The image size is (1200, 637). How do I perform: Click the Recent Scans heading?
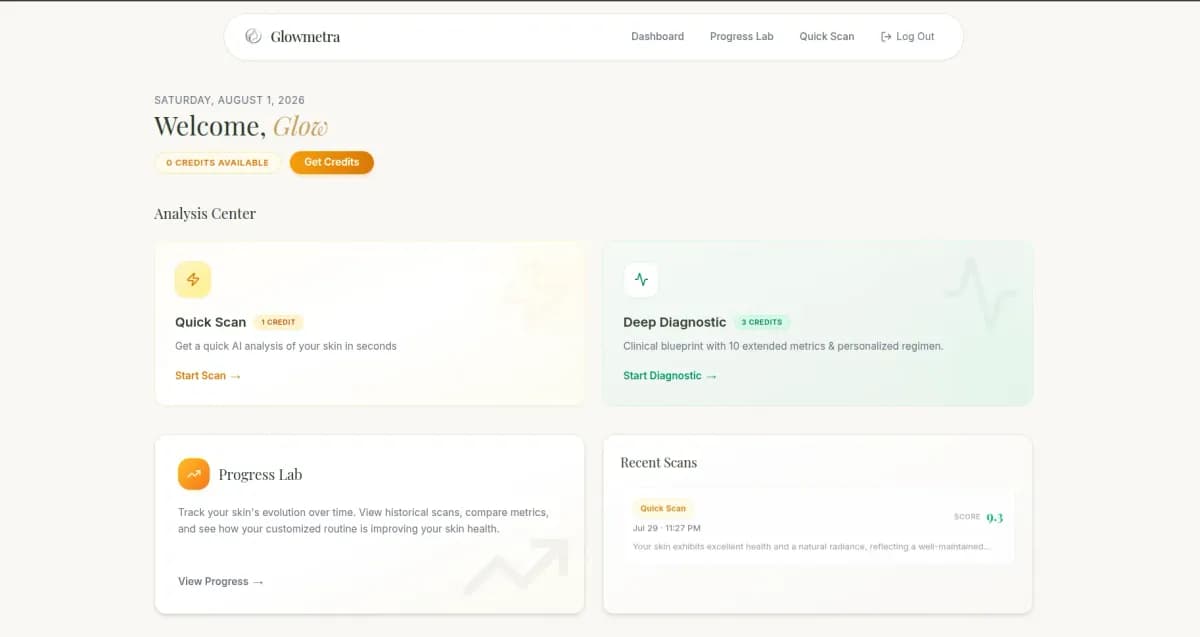659,463
